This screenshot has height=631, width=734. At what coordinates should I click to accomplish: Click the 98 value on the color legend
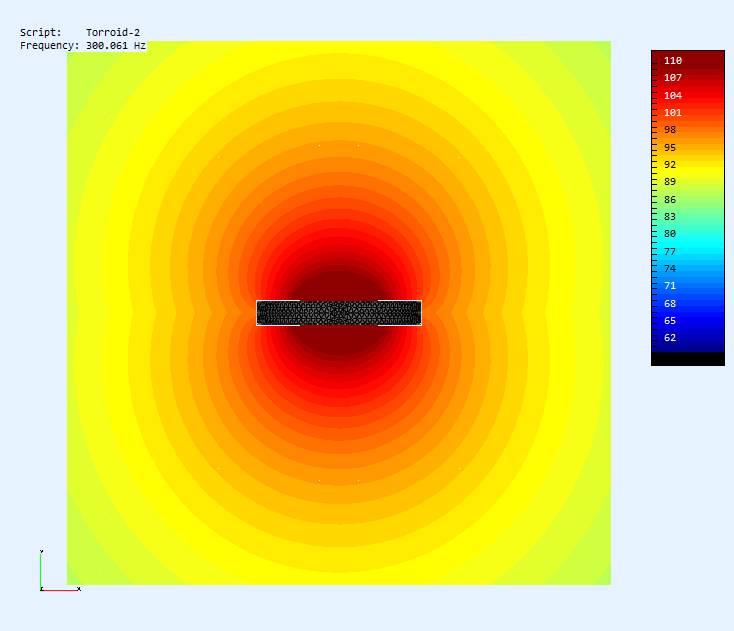pos(670,130)
